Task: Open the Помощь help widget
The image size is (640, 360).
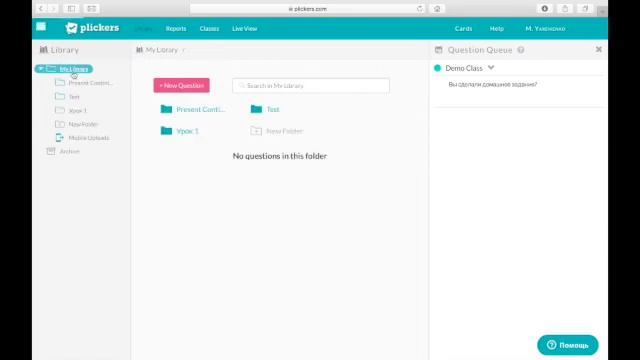Action: click(568, 345)
